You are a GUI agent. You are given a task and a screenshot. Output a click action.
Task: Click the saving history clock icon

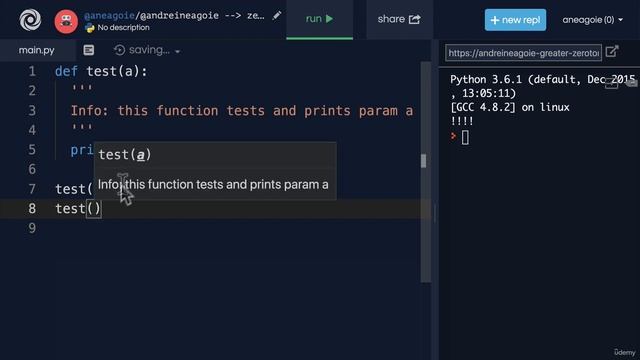120,50
